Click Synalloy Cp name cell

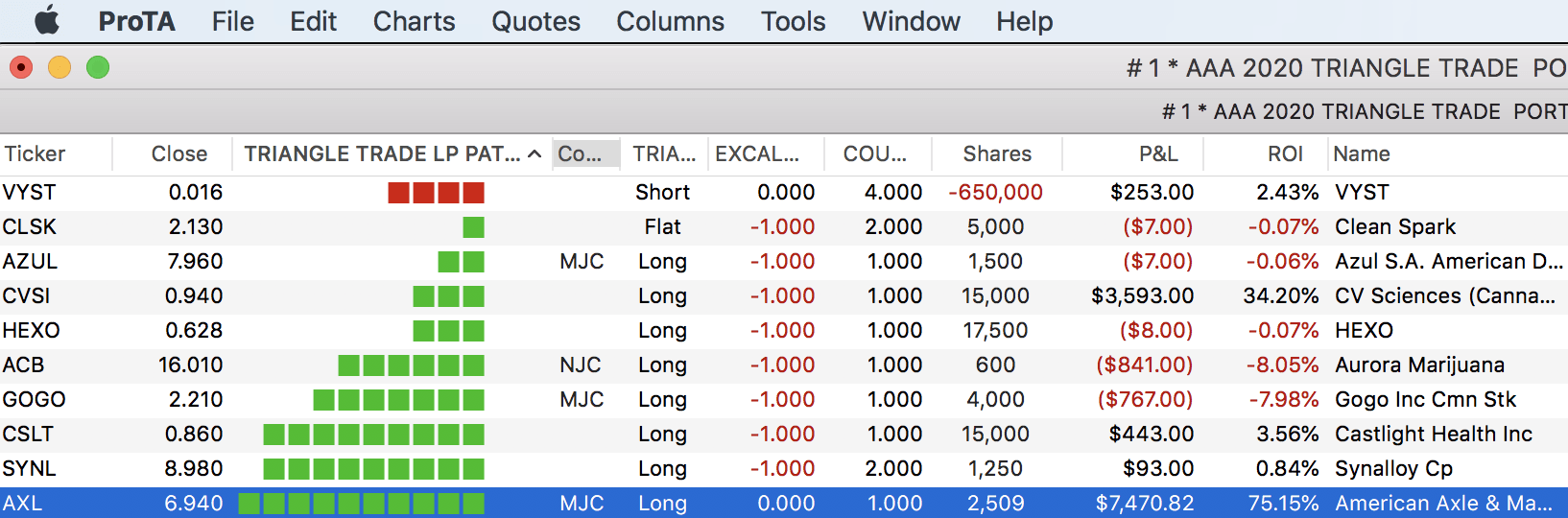1393,468
